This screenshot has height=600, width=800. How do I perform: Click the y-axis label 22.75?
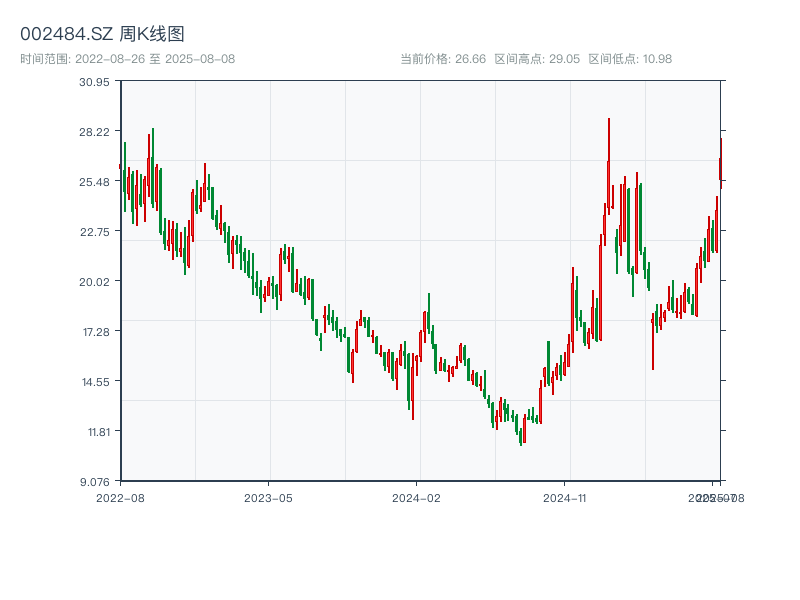94,232
